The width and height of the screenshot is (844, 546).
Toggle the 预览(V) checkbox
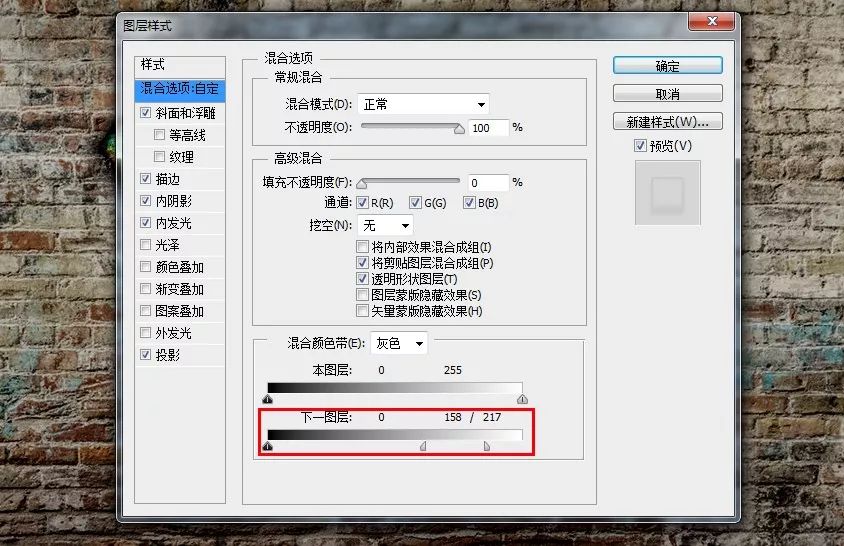point(640,145)
